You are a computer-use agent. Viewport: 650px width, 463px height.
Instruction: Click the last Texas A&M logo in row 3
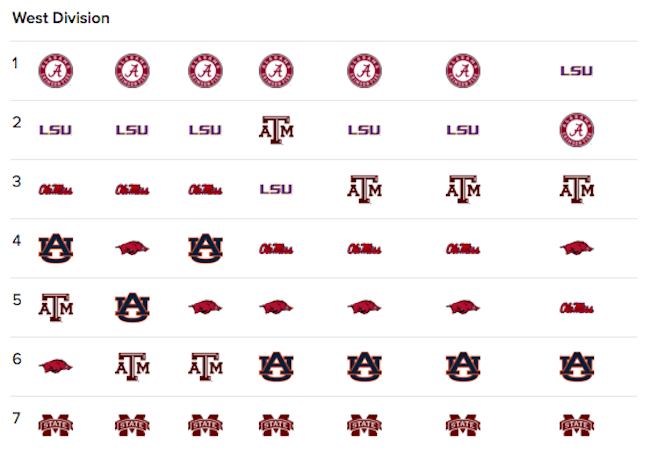point(577,189)
